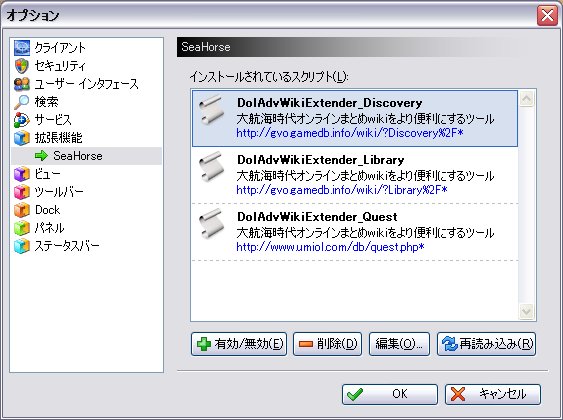Open the gvo.gamedb.info Library URL link
The image size is (563, 420).
tap(341, 190)
